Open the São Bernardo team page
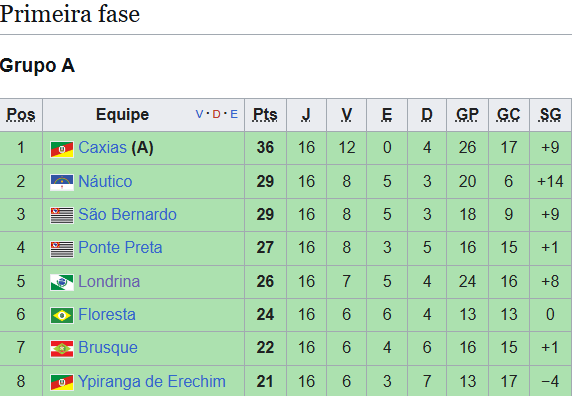This screenshot has height=396, width=572. coord(127,214)
